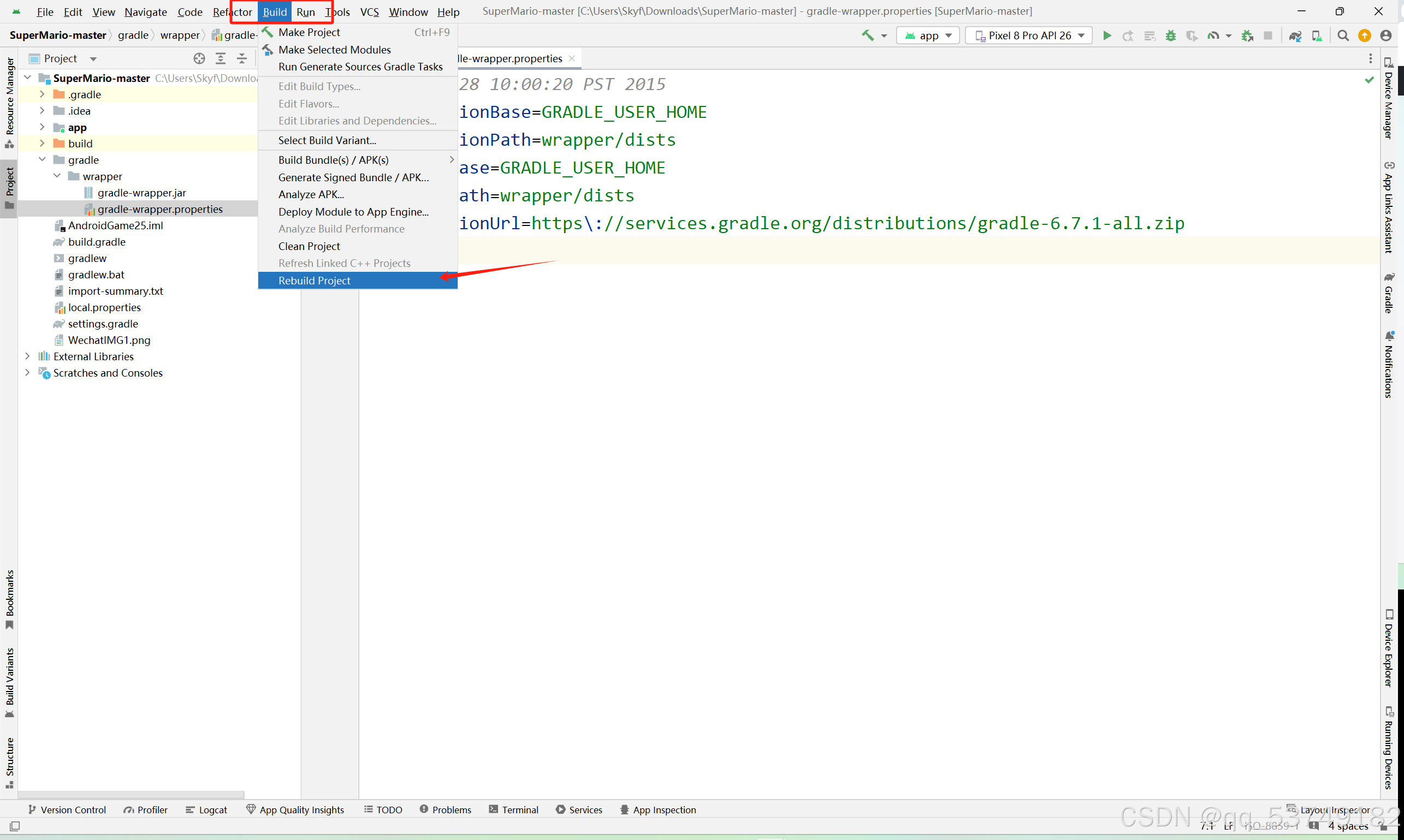Click the Attach Debugger to Process icon

[1247, 35]
